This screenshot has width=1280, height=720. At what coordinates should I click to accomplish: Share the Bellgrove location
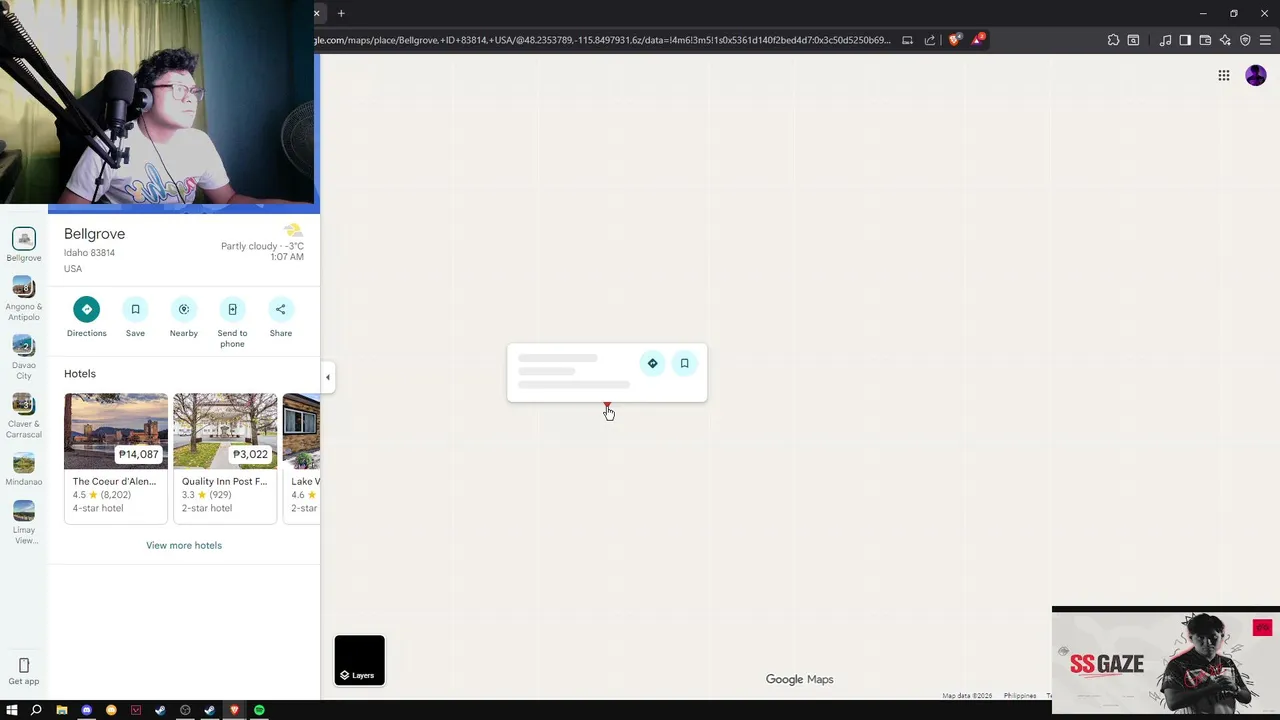[281, 309]
